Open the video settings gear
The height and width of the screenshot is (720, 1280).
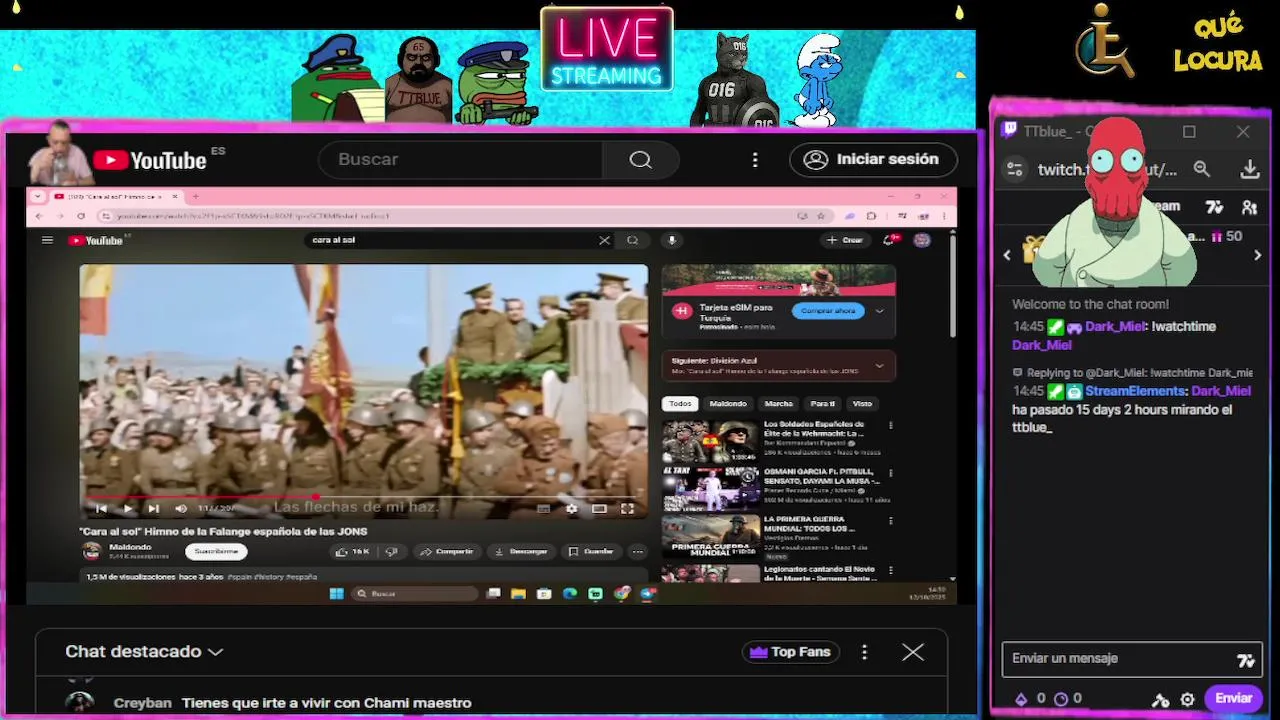pos(571,509)
